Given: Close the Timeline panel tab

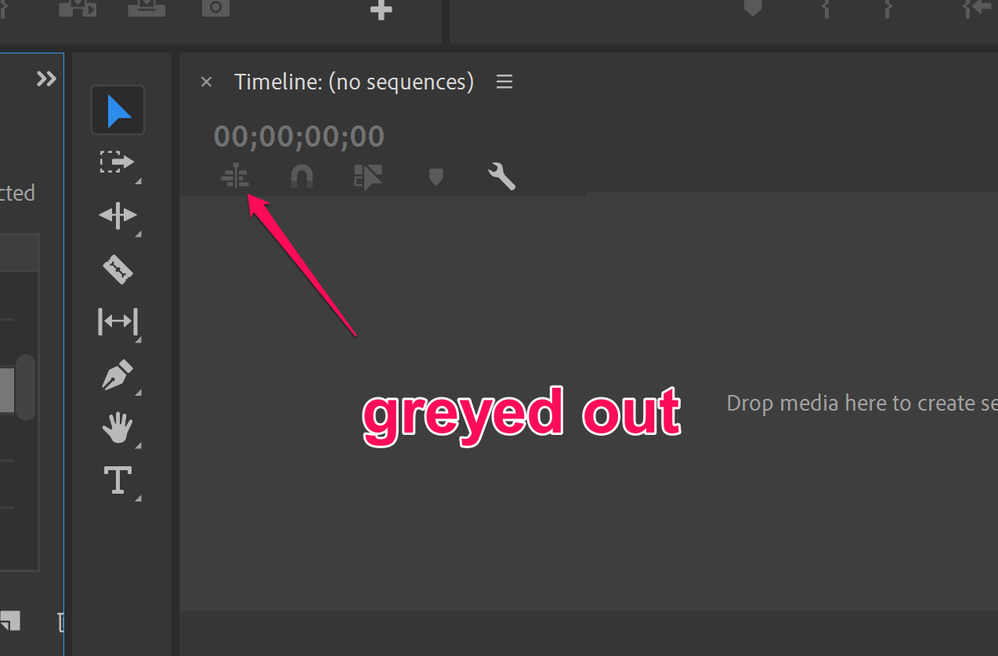Looking at the screenshot, I should click(x=206, y=81).
